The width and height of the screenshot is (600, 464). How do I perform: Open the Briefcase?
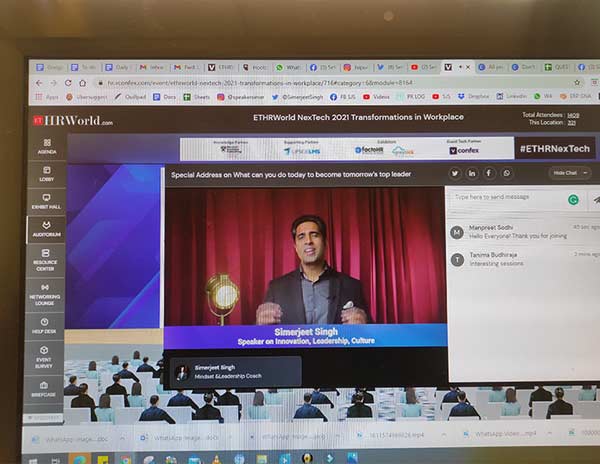(44, 389)
